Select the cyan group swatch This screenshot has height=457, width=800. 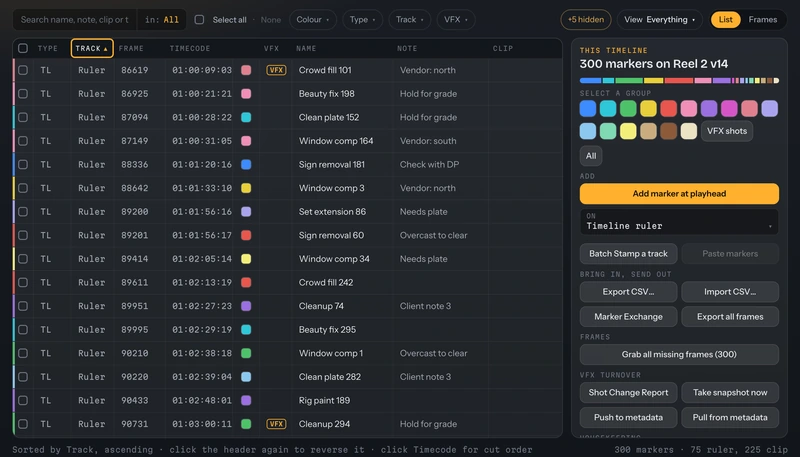coord(608,108)
